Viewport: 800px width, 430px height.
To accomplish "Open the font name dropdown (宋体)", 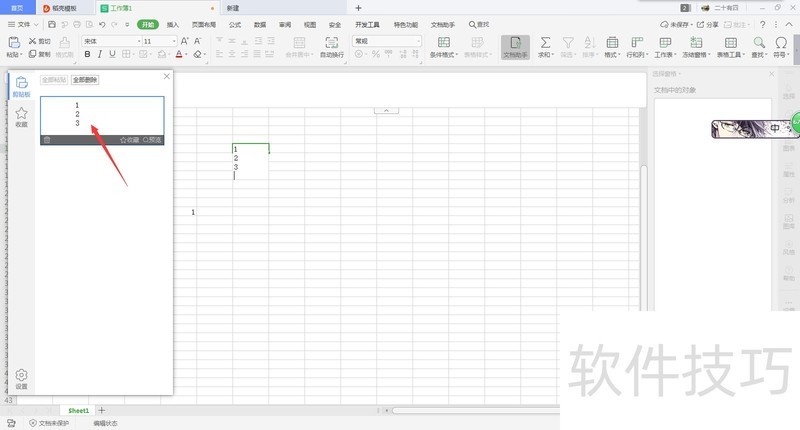I will coord(139,41).
